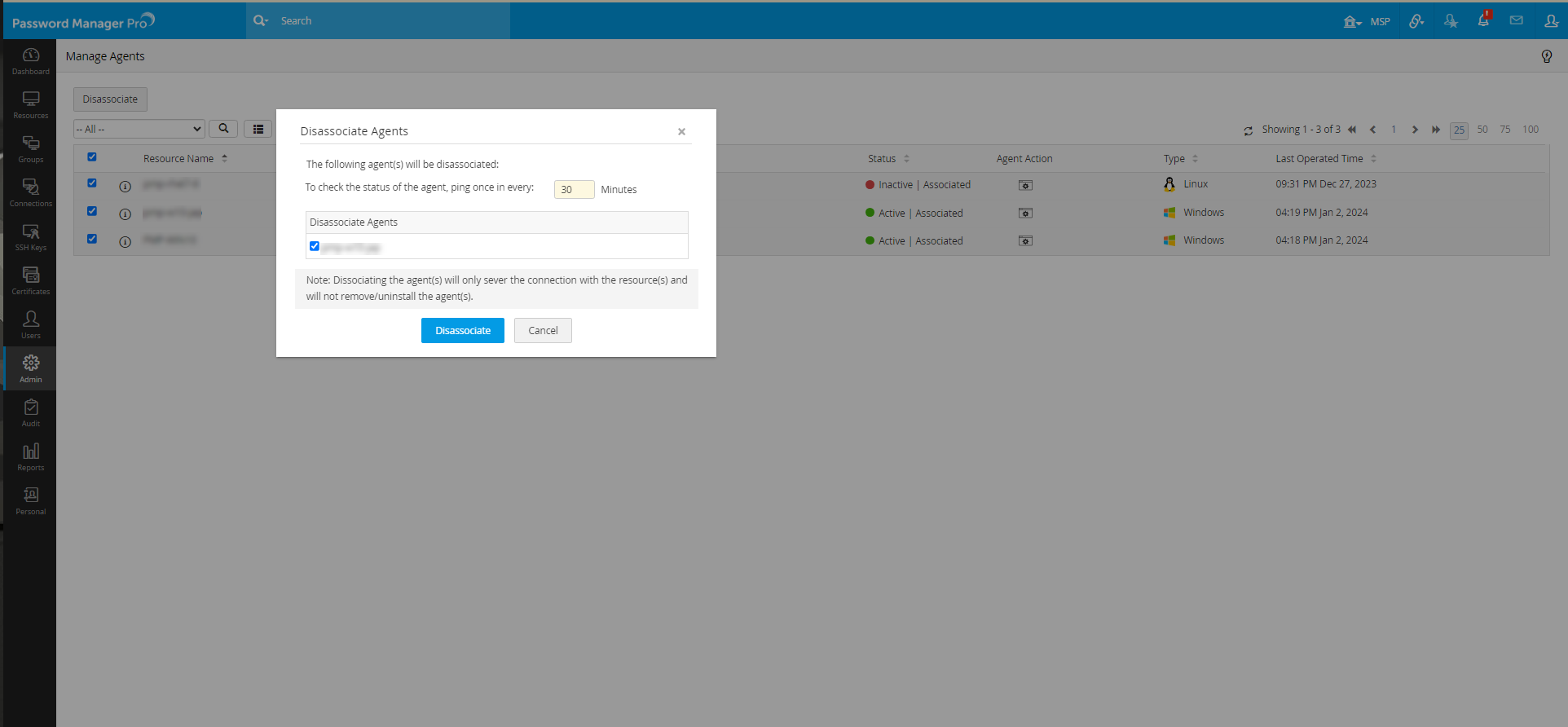Click the lightbulb tips icon
The image size is (1568, 727).
coord(1547,56)
